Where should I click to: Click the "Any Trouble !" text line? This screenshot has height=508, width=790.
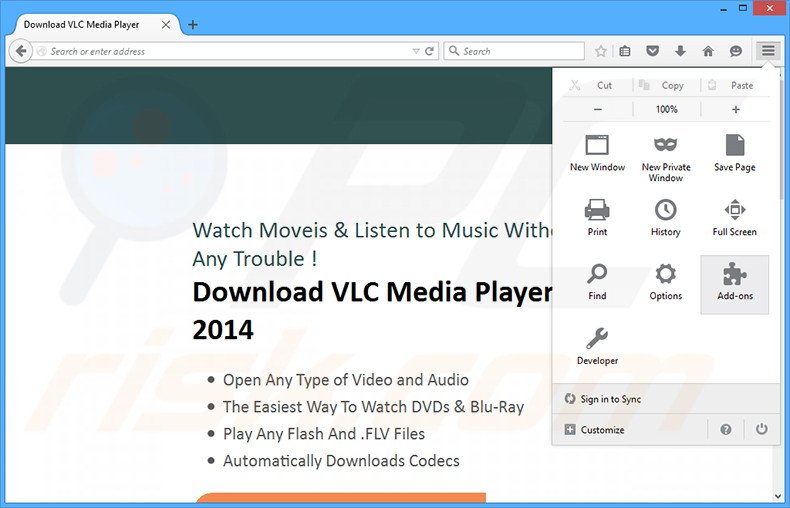tap(254, 259)
